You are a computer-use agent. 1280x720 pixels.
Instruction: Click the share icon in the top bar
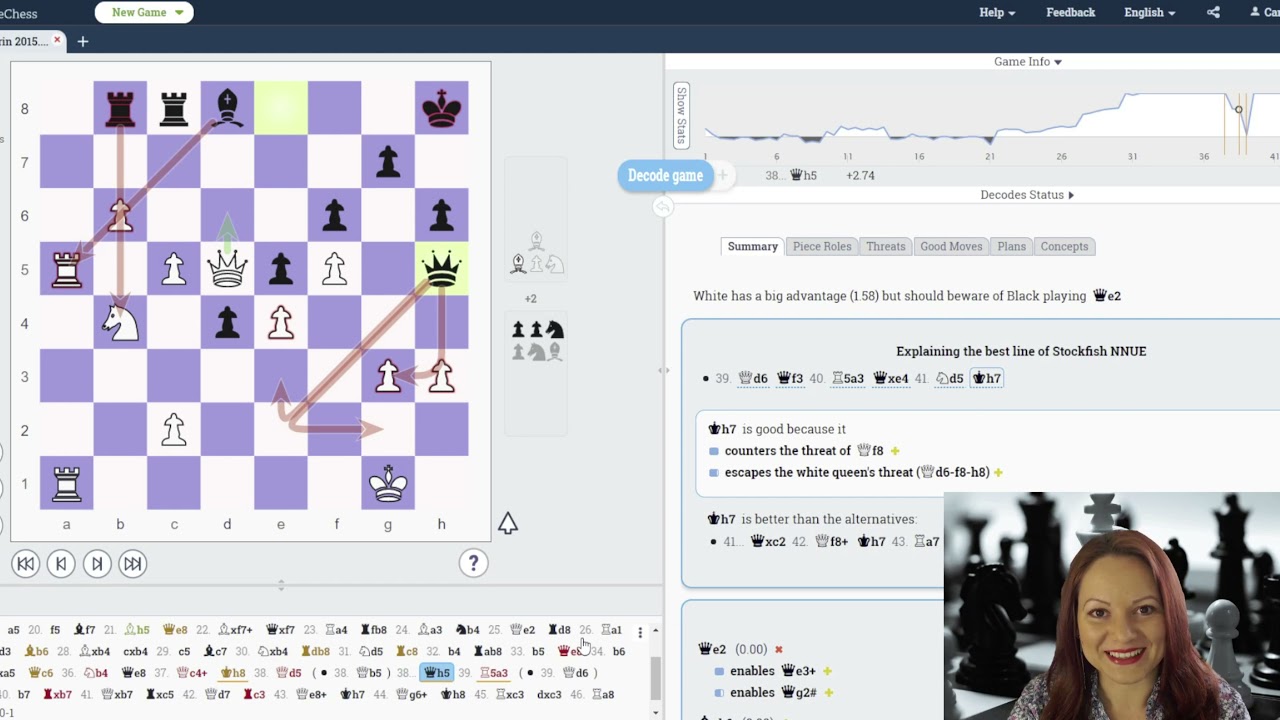click(x=1213, y=12)
